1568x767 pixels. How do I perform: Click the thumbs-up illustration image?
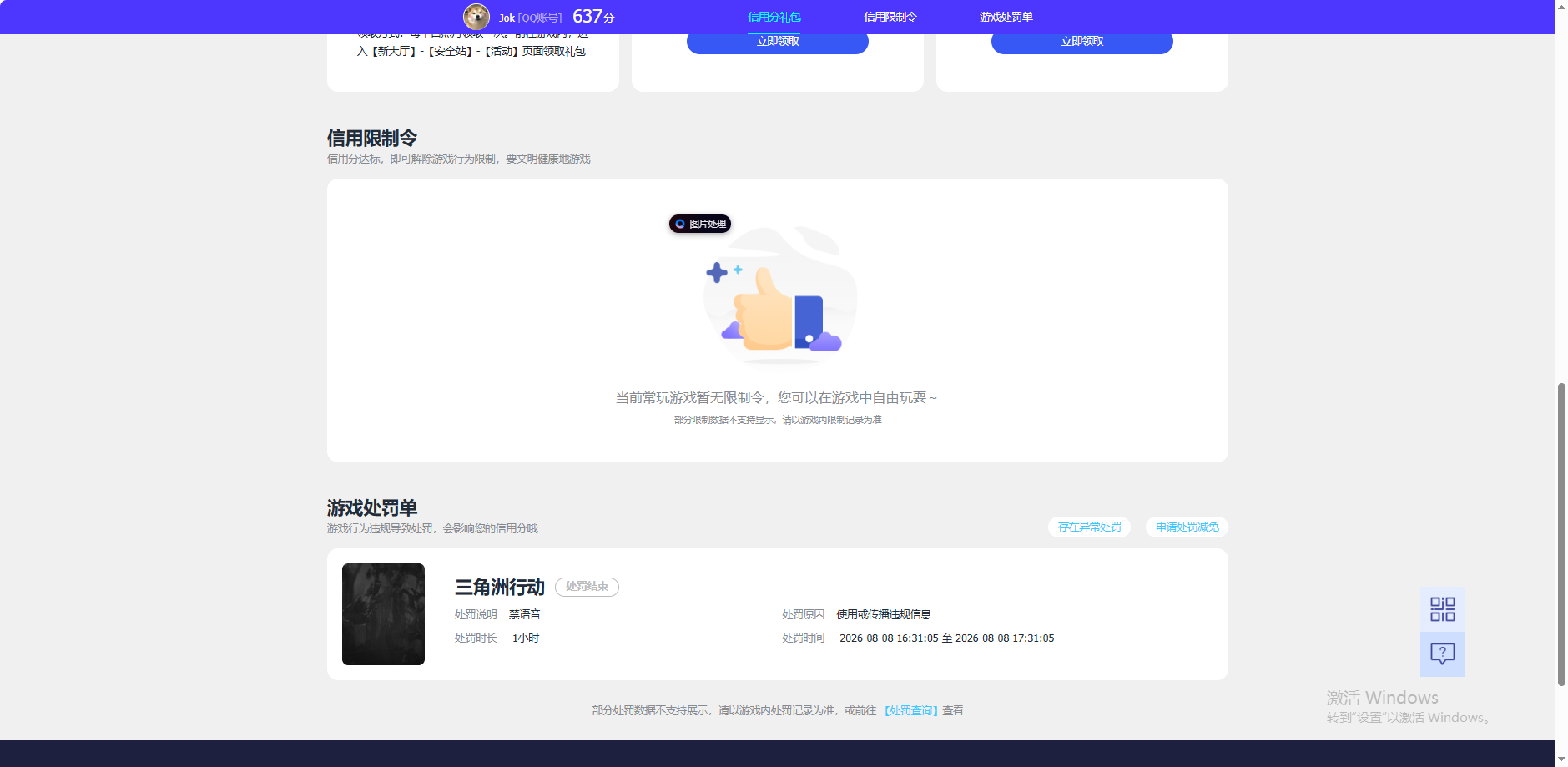779,295
